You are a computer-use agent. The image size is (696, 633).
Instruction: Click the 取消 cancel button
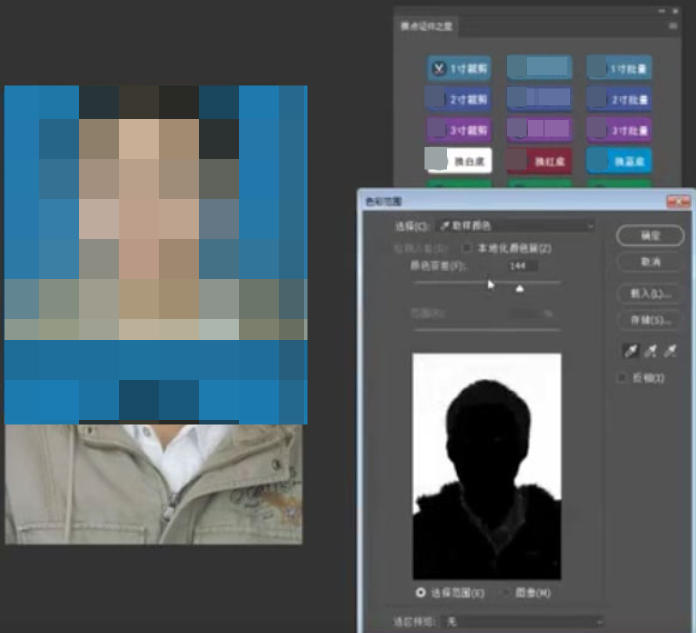[650, 262]
